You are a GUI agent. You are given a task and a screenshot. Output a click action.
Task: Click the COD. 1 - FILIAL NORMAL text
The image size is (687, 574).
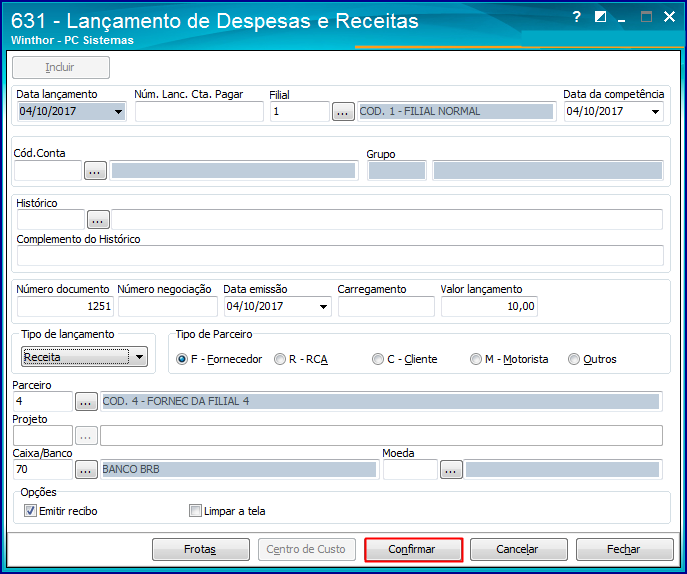tap(420, 112)
